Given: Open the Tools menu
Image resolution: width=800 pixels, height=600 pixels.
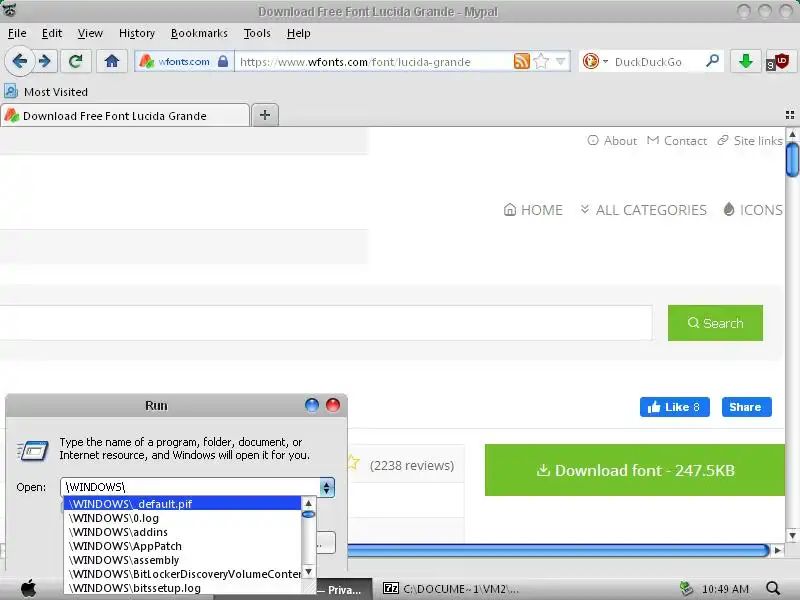Looking at the screenshot, I should tap(257, 33).
